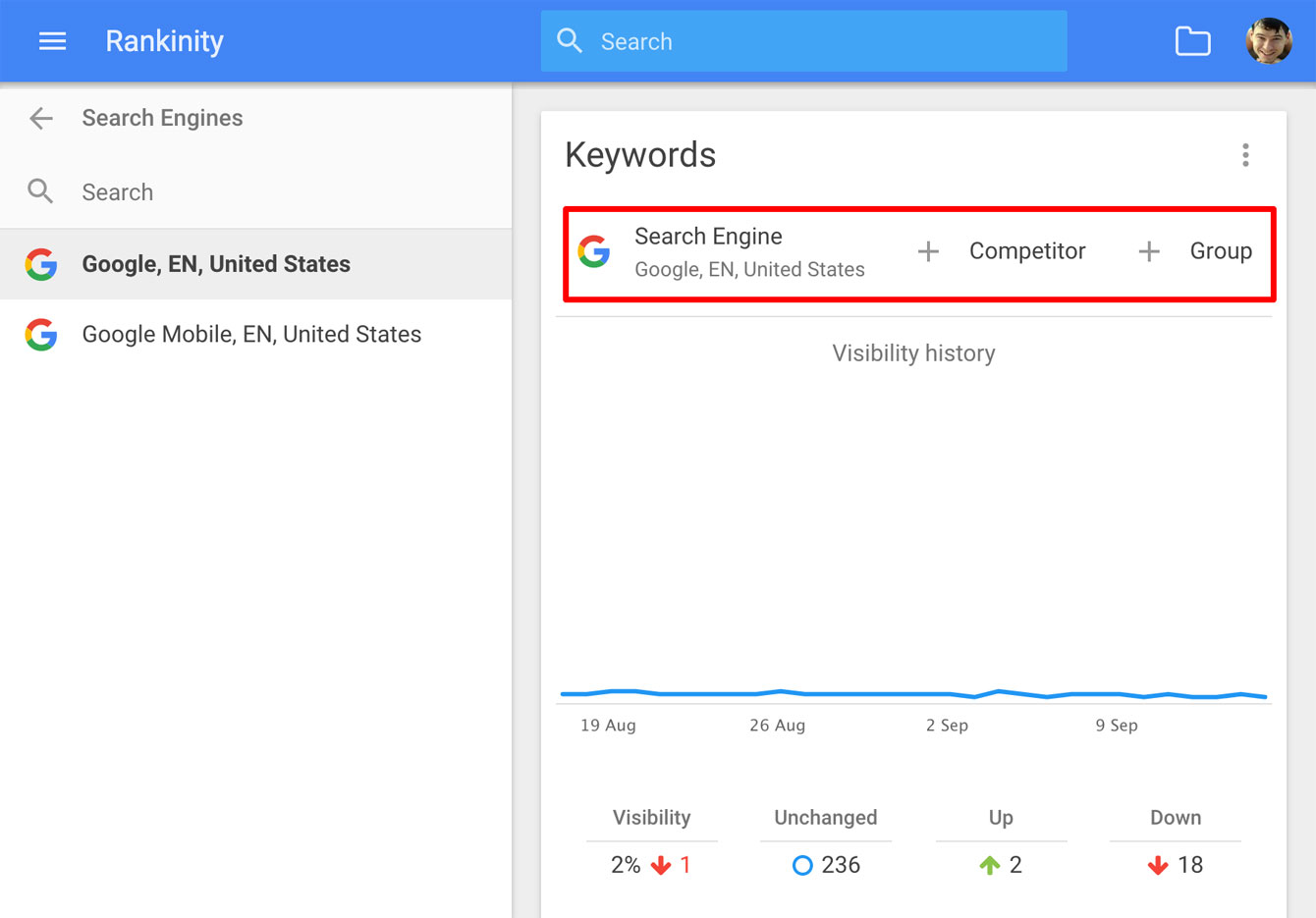1316x918 pixels.
Task: Click the plus icon next to Competitor
Action: pos(928,252)
